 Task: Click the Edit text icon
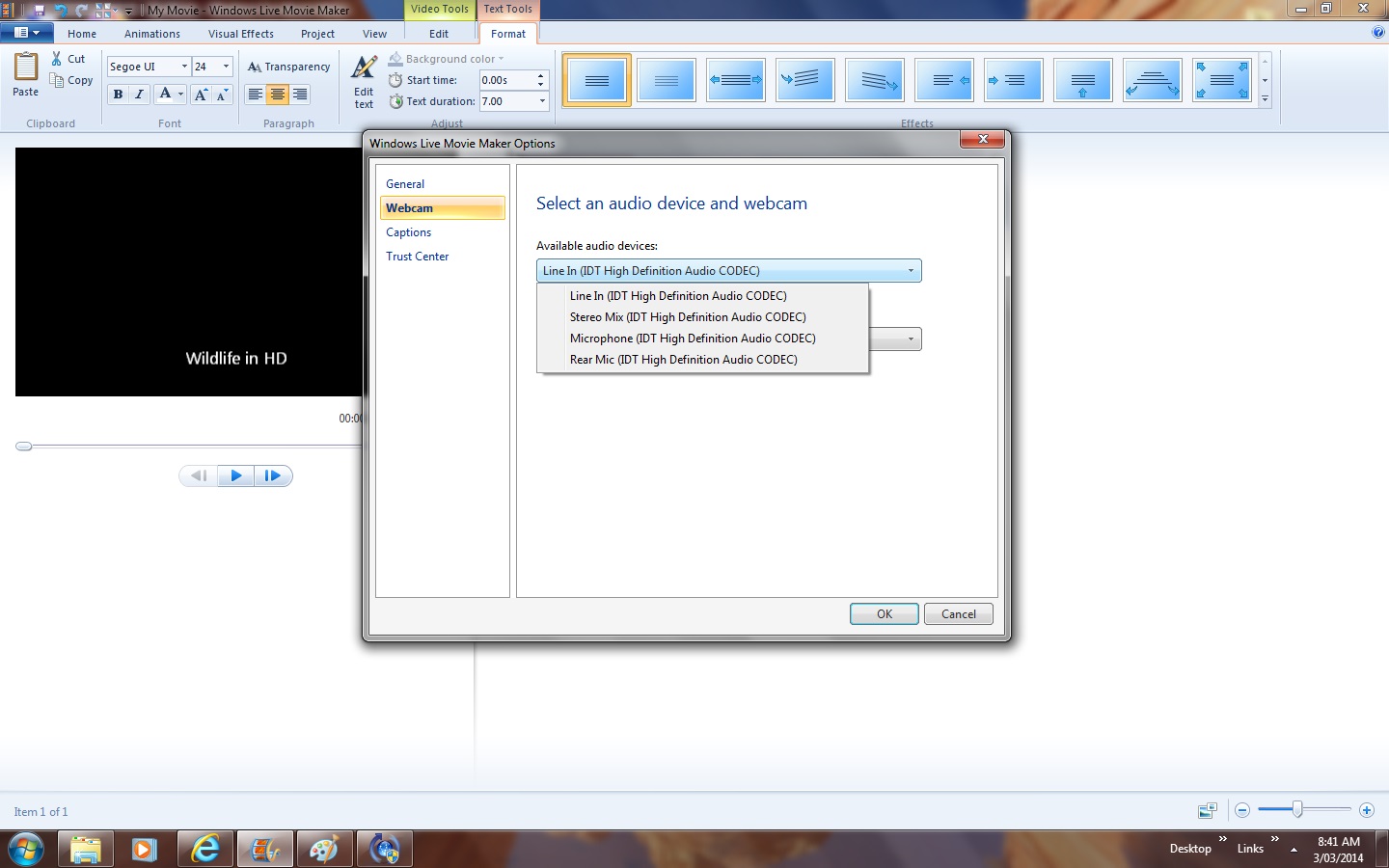click(x=364, y=81)
